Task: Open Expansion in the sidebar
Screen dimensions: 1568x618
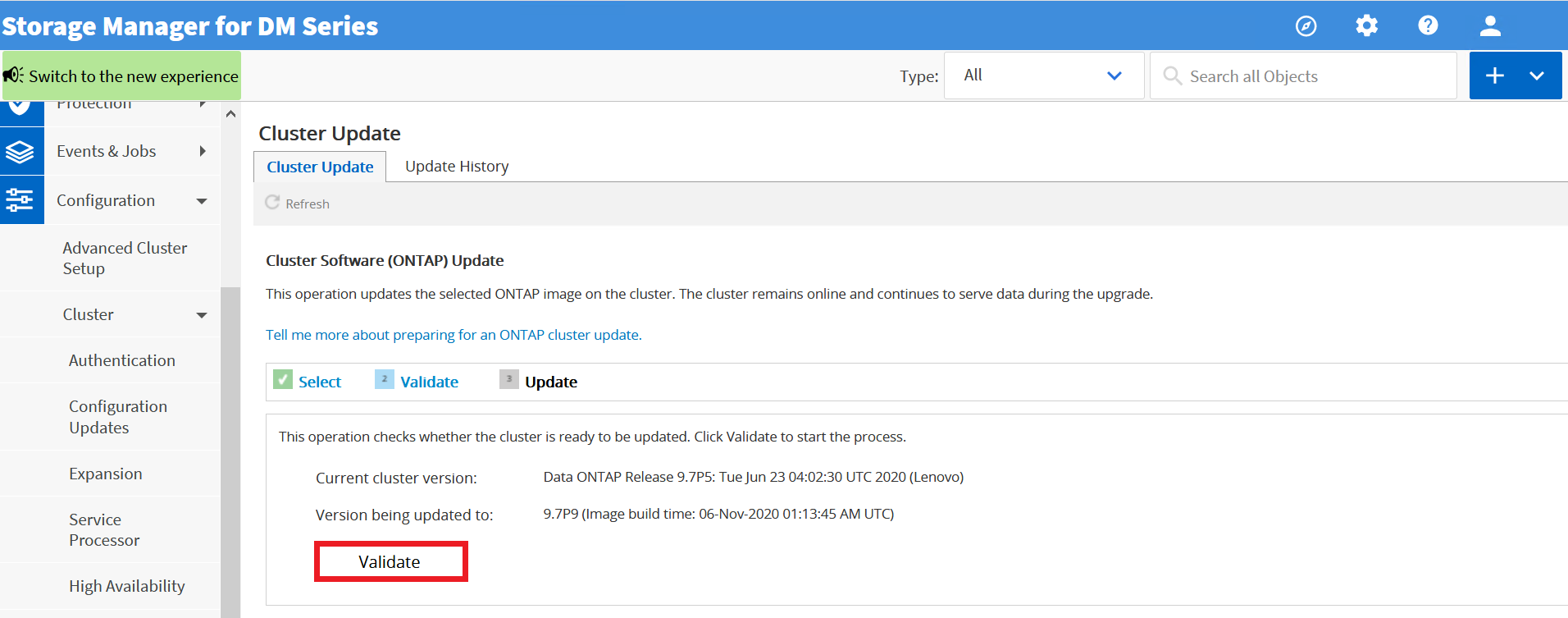Action: [106, 474]
